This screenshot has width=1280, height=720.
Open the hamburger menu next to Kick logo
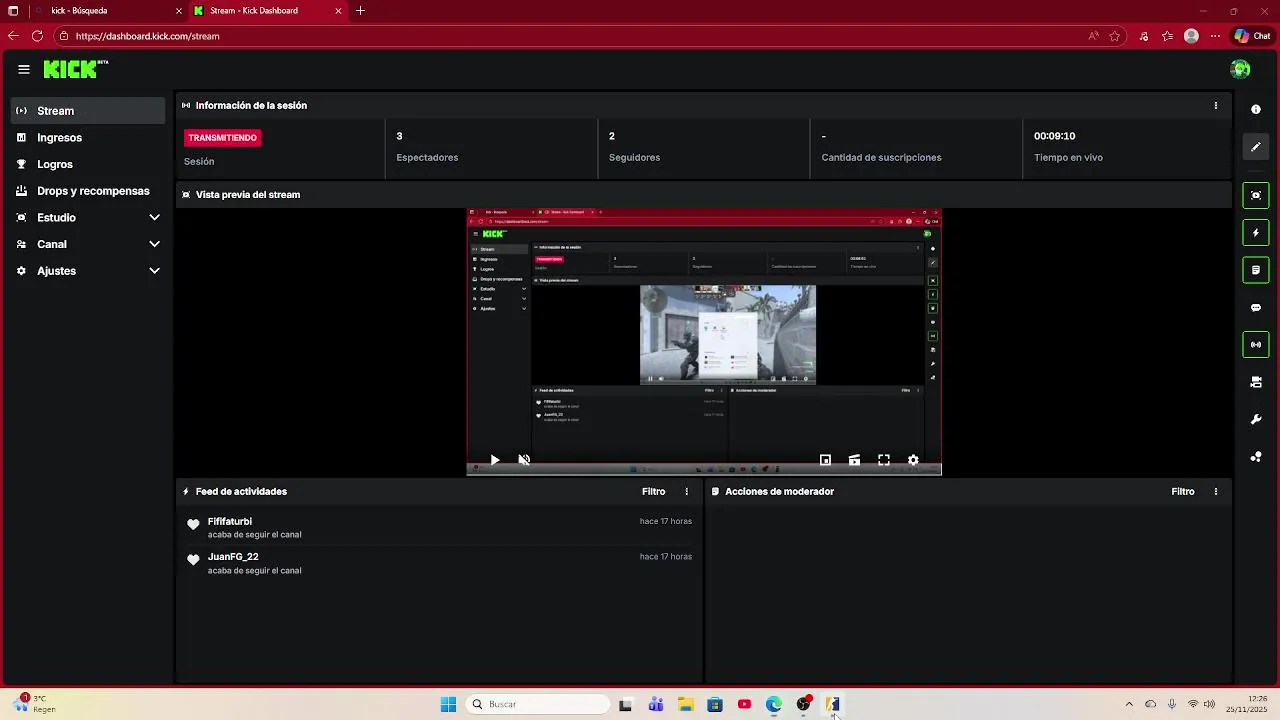(24, 69)
